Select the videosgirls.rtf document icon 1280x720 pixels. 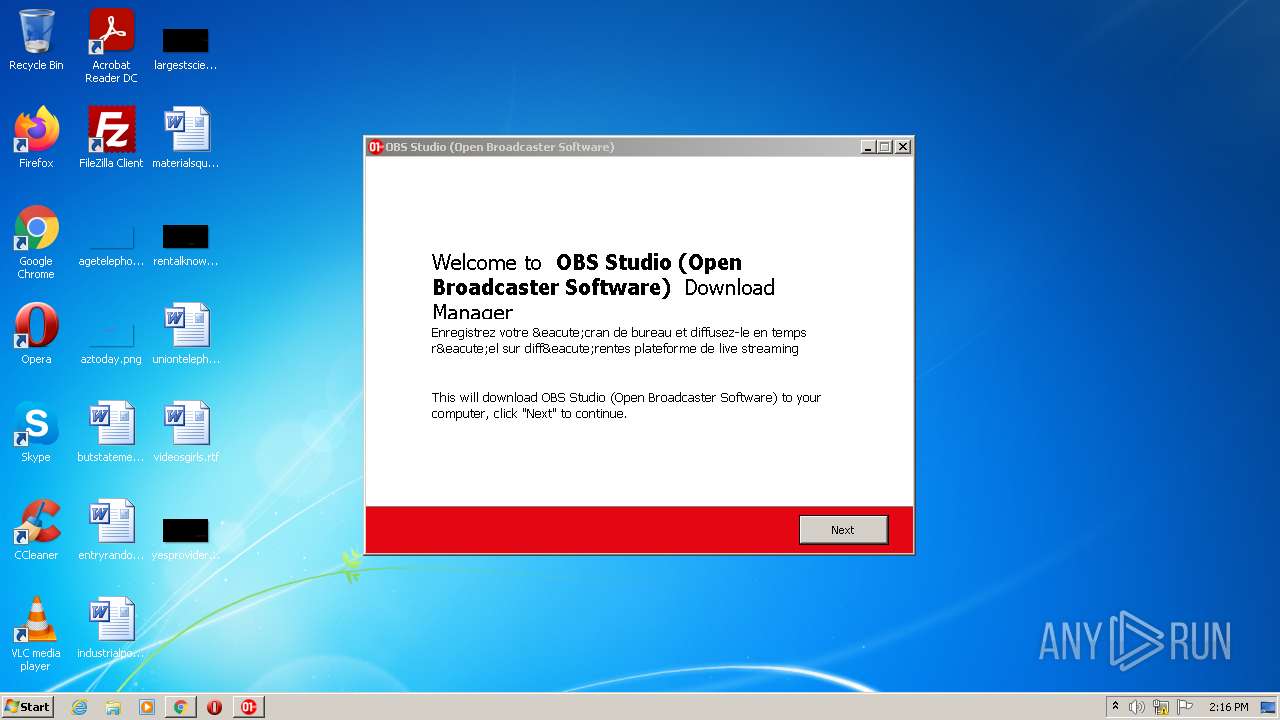(x=186, y=432)
